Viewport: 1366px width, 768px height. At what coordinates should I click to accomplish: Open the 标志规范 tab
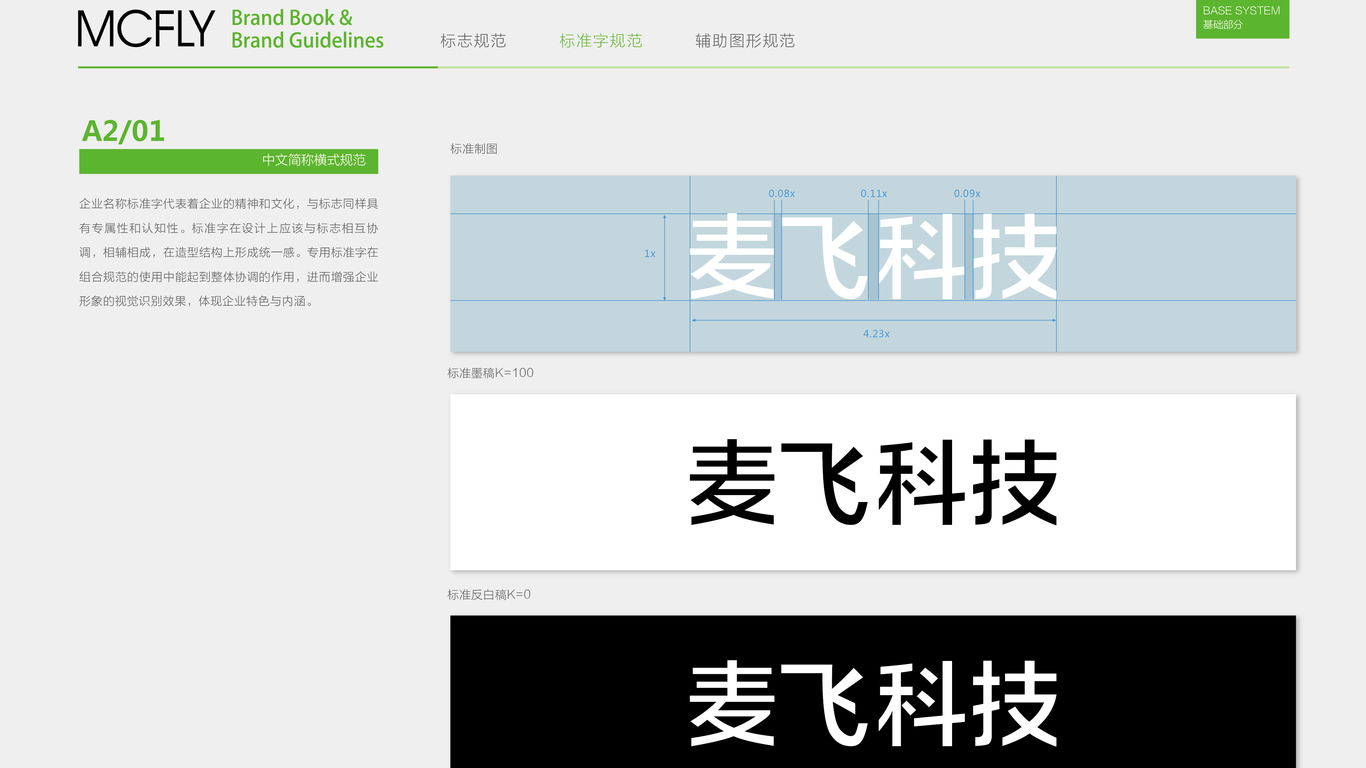[473, 41]
